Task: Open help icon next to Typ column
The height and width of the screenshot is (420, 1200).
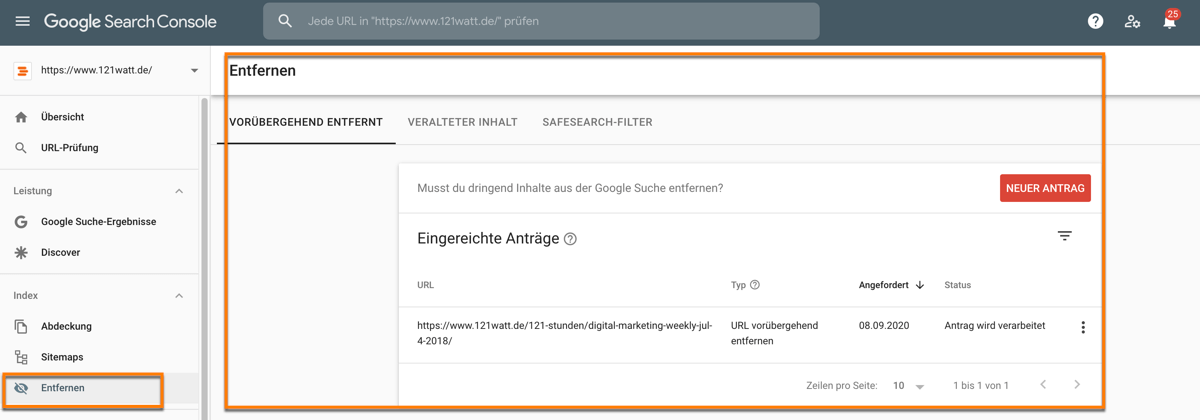Action: (755, 285)
